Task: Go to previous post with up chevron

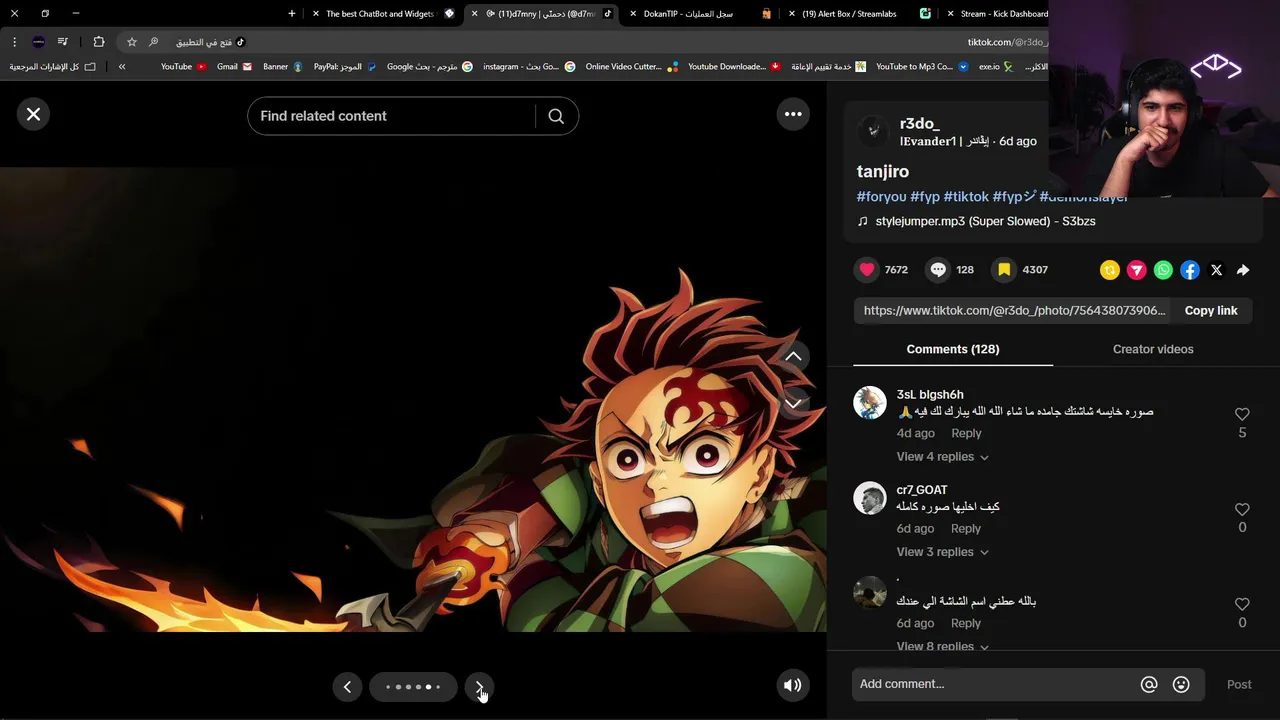Action: point(793,357)
